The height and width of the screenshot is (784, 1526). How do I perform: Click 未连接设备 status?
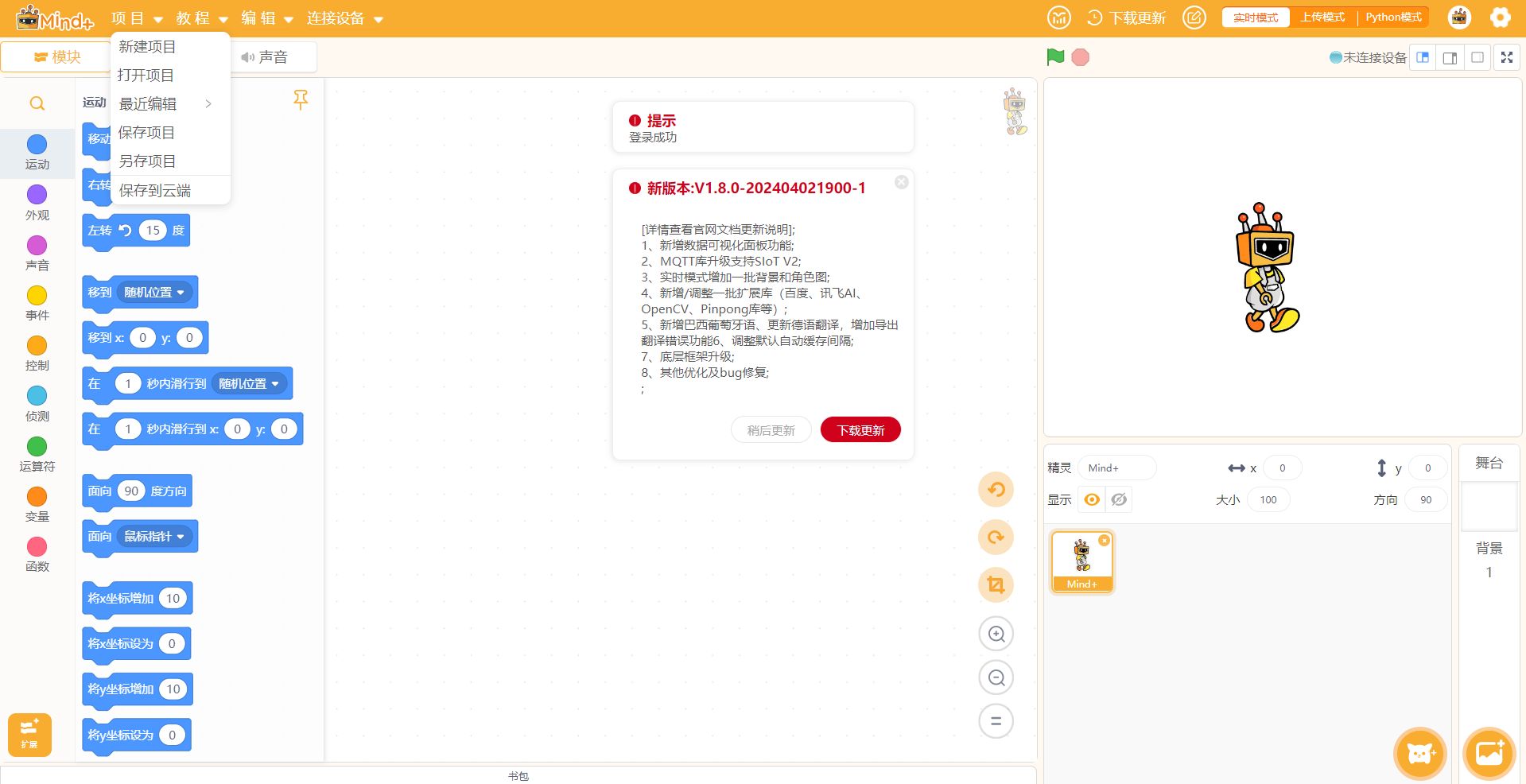click(x=1368, y=57)
